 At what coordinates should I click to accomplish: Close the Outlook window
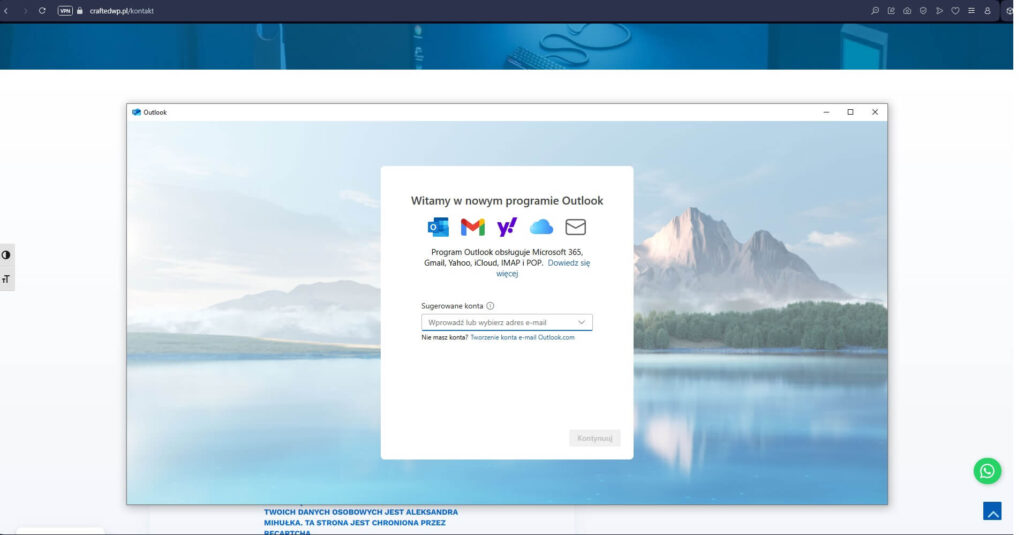[875, 112]
